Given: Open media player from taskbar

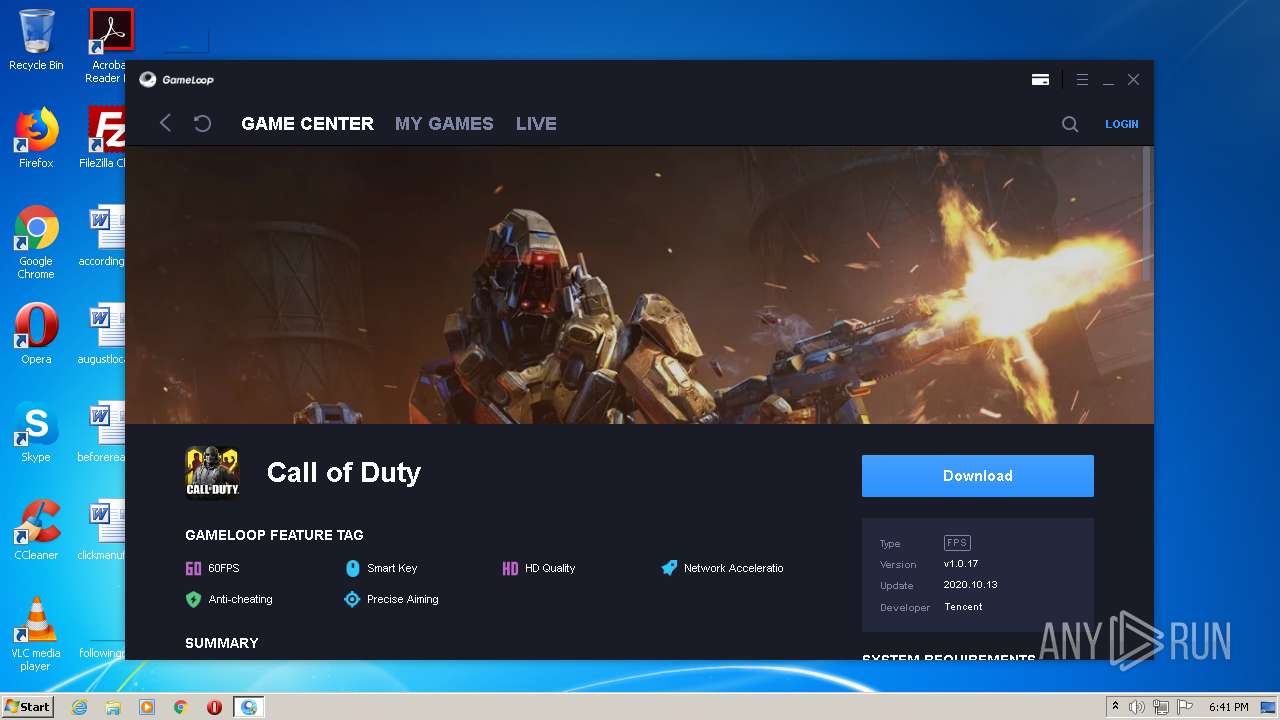Looking at the screenshot, I should click(x=147, y=707).
